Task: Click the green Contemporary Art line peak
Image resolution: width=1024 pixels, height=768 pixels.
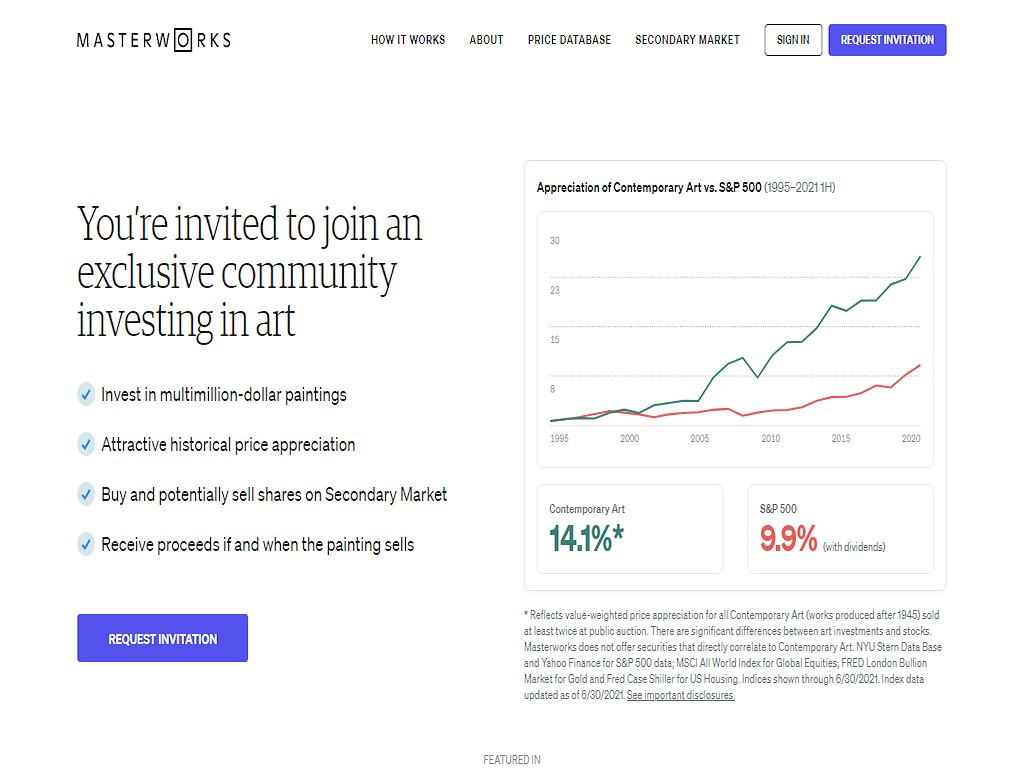Action: pos(920,257)
